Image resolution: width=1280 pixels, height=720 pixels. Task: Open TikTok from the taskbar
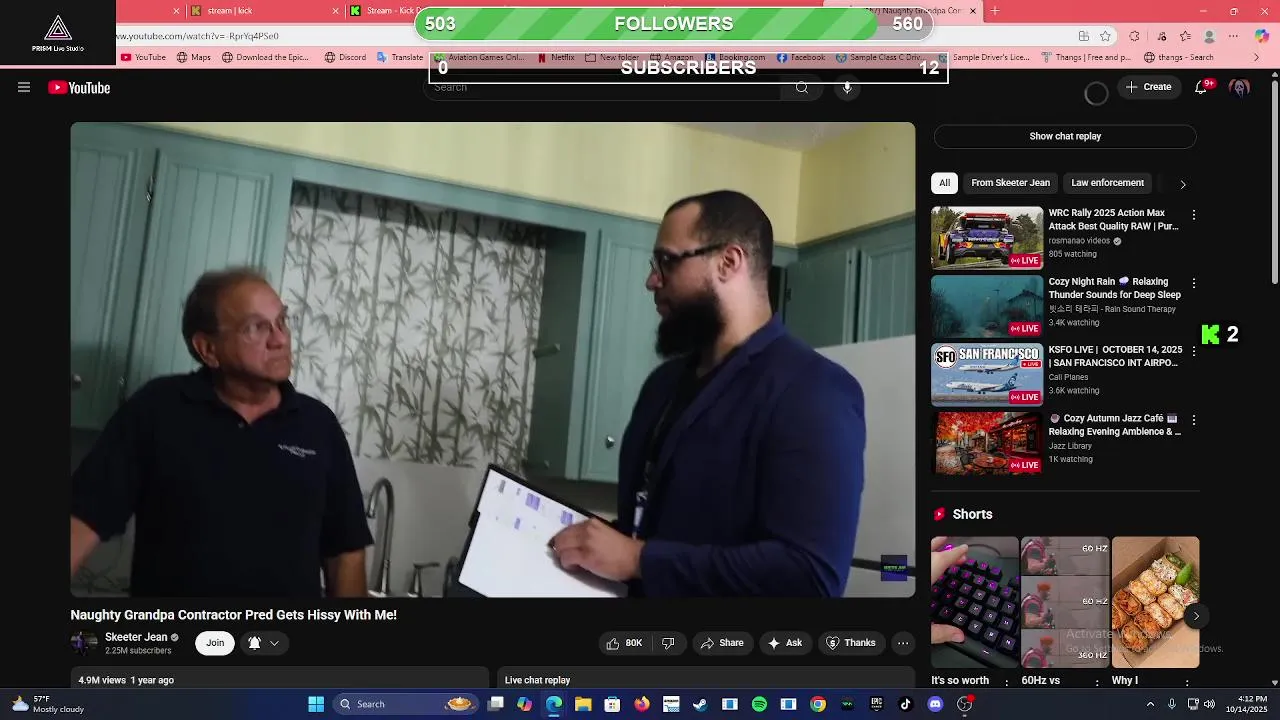906,704
